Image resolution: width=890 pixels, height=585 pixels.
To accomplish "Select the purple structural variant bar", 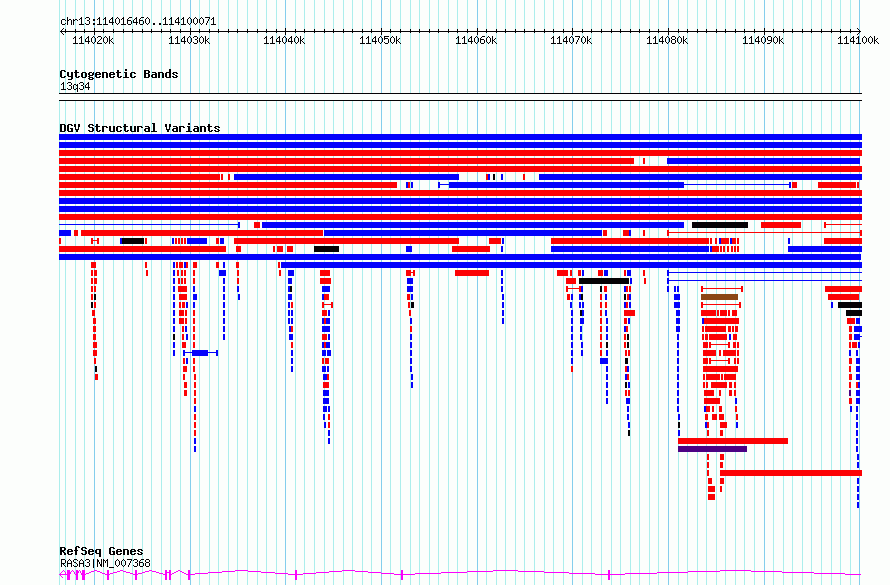I will (712, 449).
